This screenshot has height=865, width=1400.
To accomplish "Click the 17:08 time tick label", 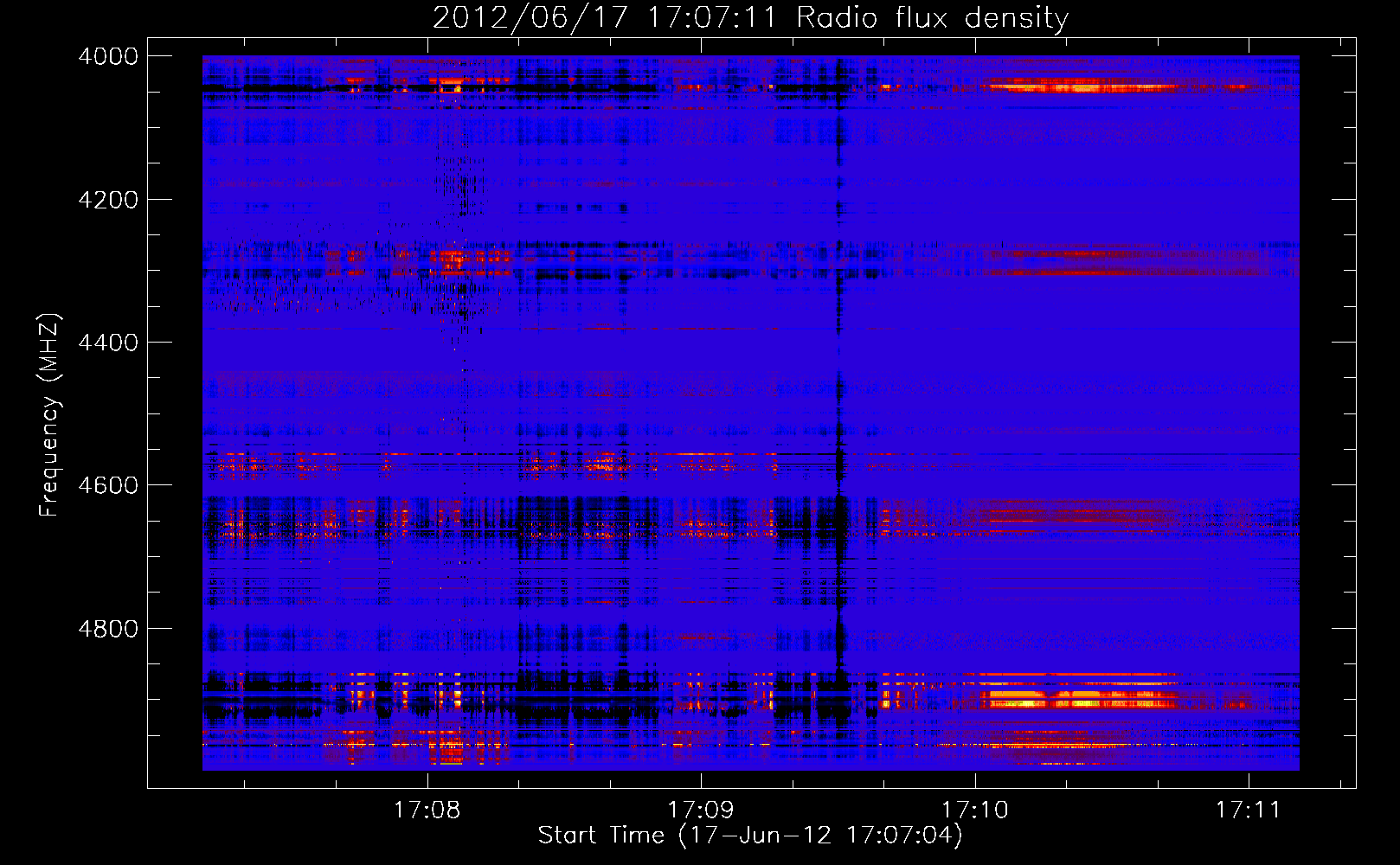I will [427, 810].
